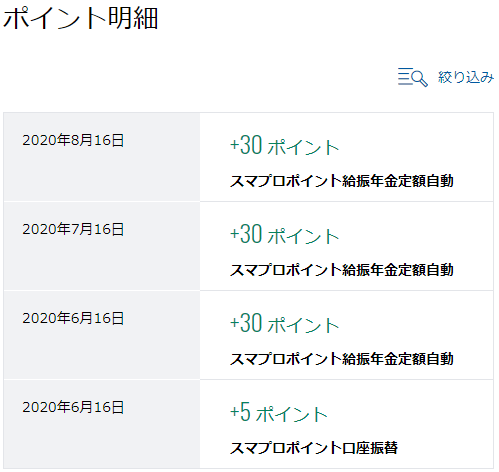Open スマプロポイント口座振替 description
The image size is (499, 472).
pyautogui.click(x=314, y=448)
